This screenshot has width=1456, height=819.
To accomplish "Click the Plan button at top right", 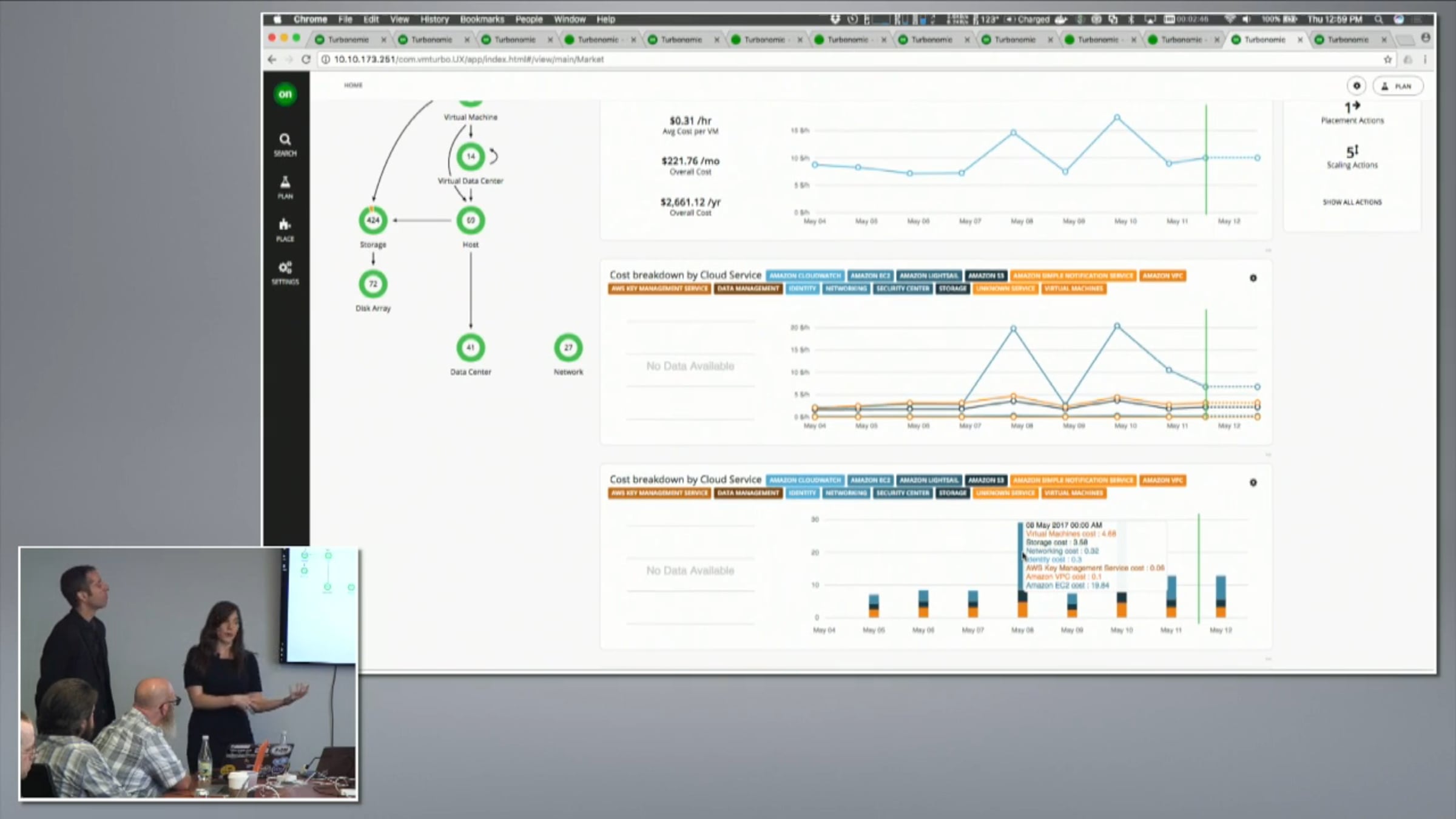I will (1397, 86).
